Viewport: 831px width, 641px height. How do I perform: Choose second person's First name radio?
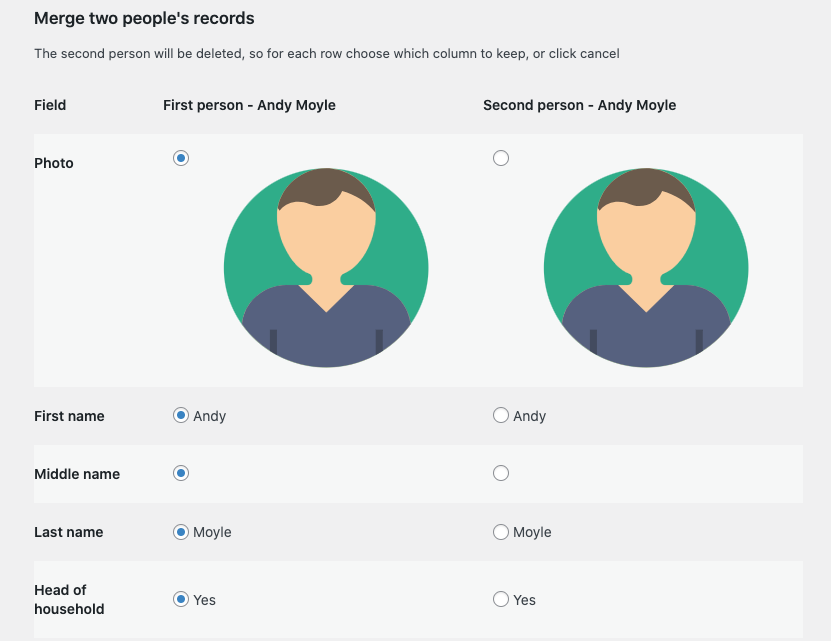[x=501, y=416]
